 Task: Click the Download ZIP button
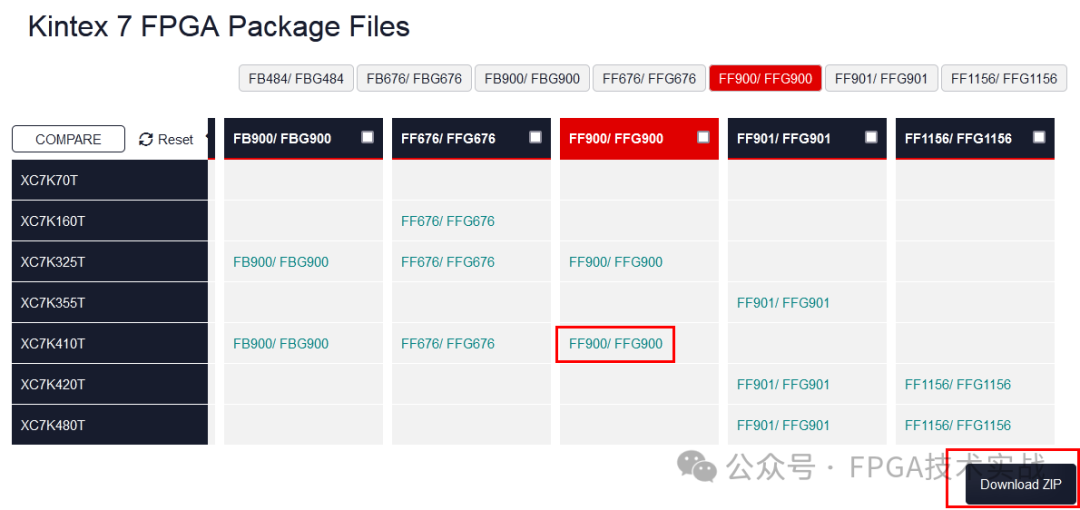(1020, 484)
